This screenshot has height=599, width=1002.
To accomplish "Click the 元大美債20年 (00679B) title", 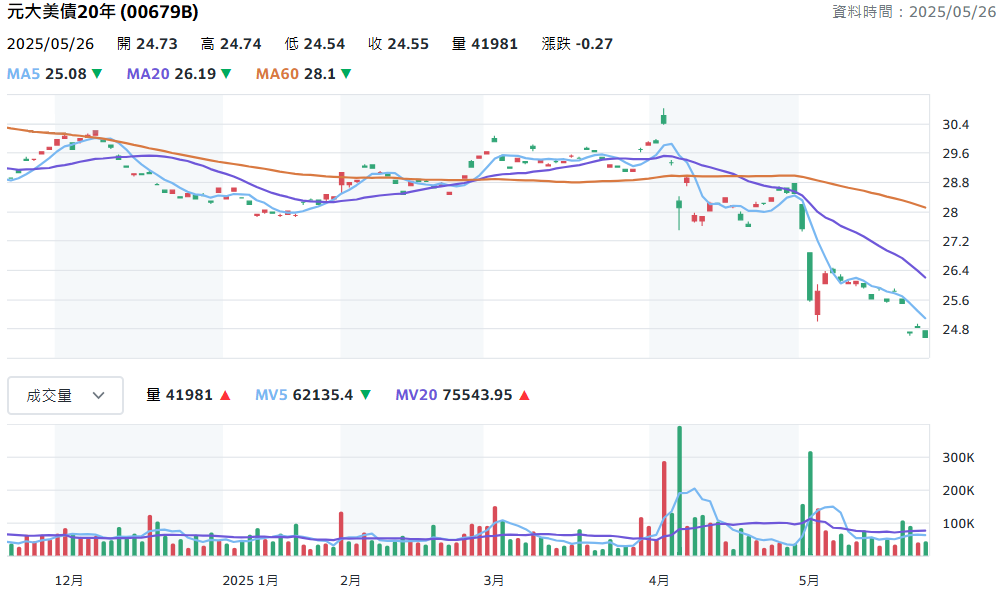I will tap(102, 12).
